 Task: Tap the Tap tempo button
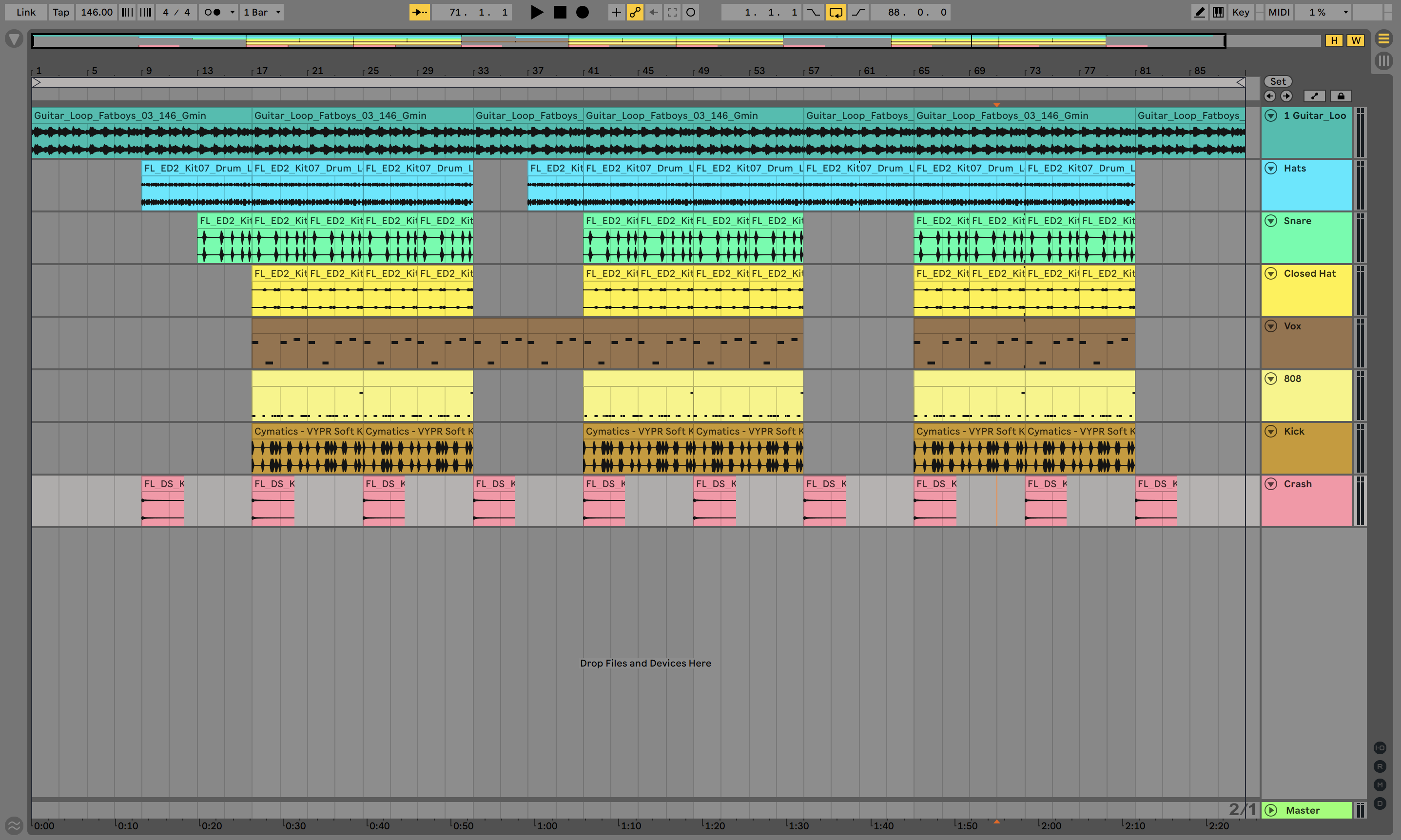(x=61, y=12)
